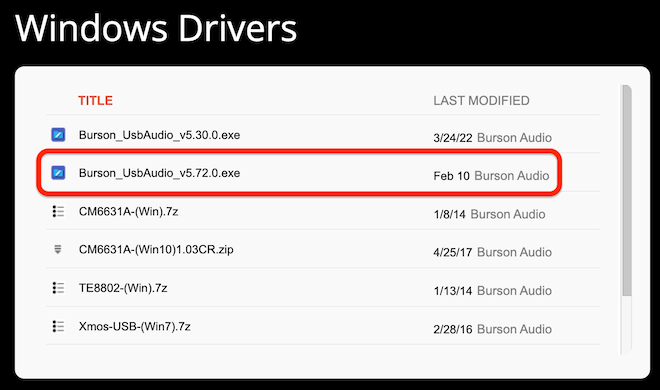Click the zip icon beside CM6631A-(Win10)1.03CR.zip
660x390 pixels.
click(58, 249)
